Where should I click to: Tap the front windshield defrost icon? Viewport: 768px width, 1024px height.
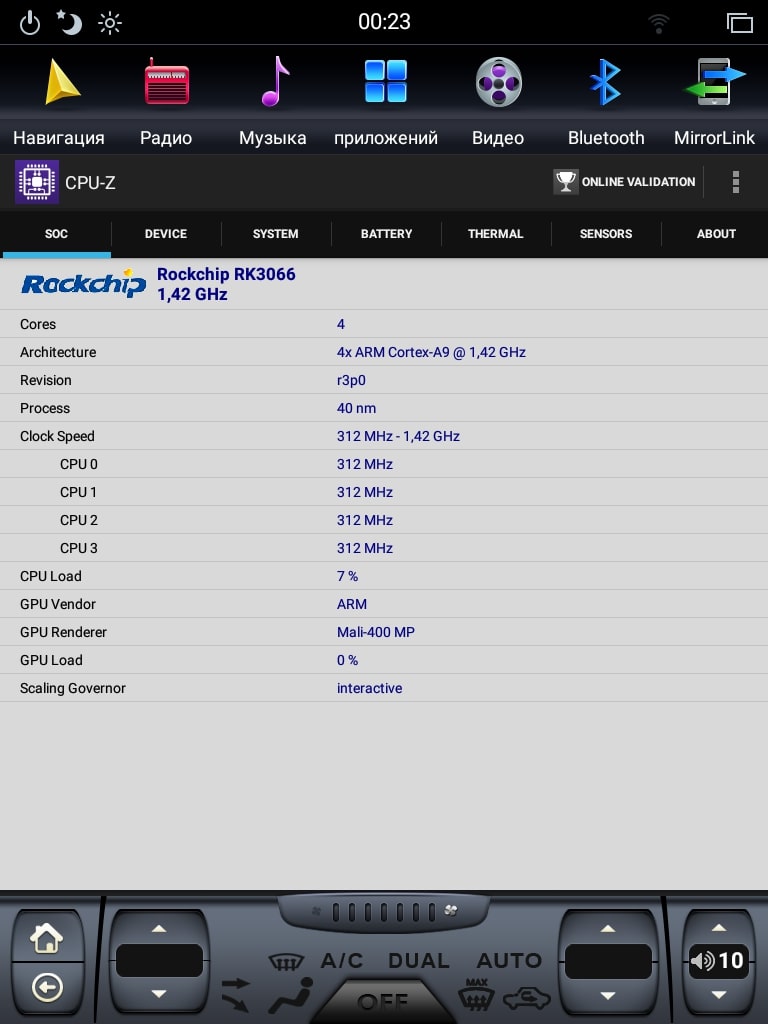click(x=286, y=961)
